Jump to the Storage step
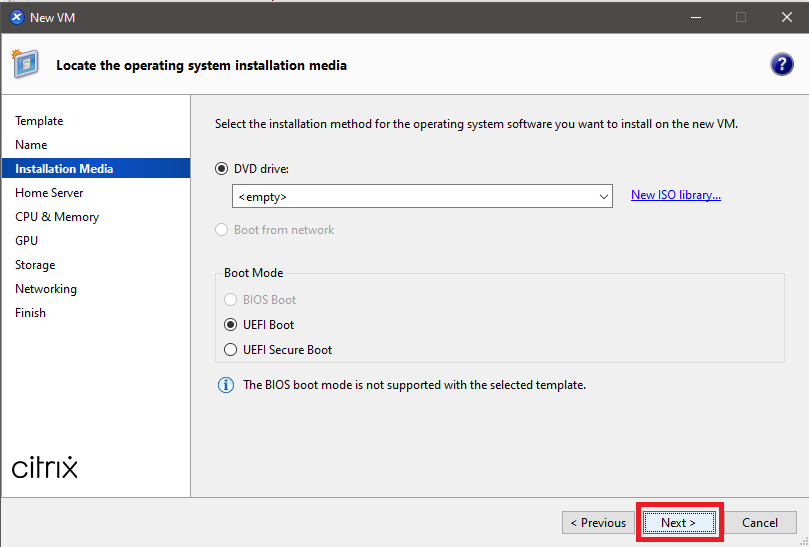 tap(35, 265)
